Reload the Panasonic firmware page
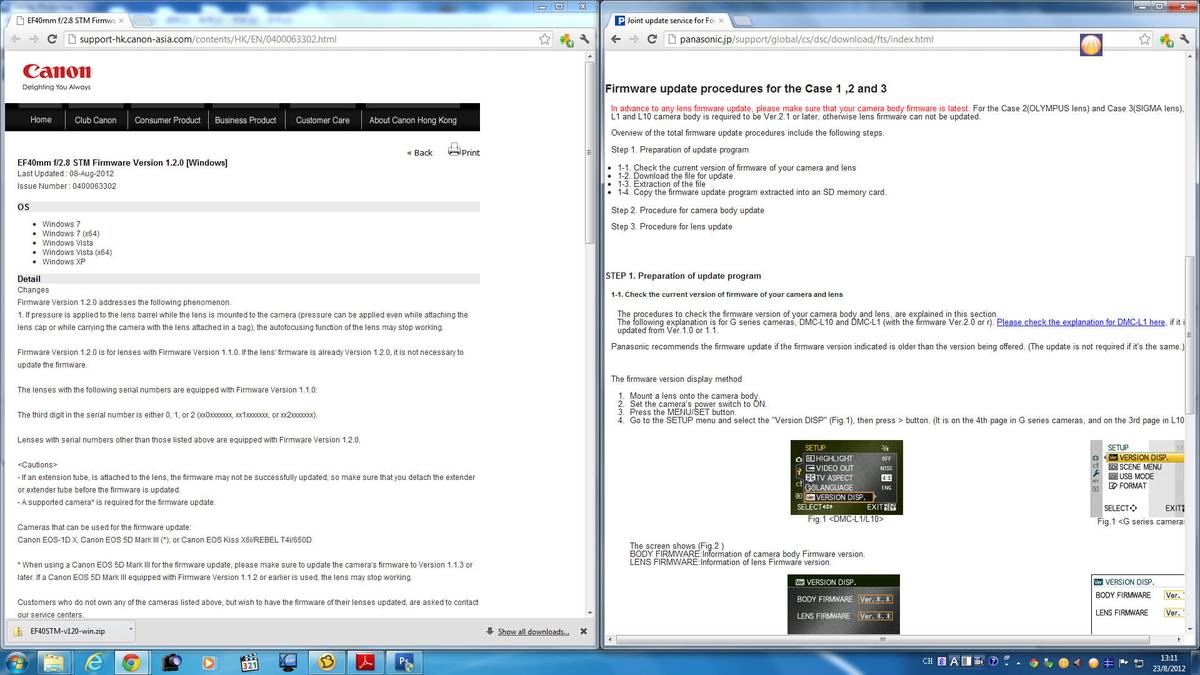This screenshot has height=675, width=1200. pyautogui.click(x=652, y=39)
